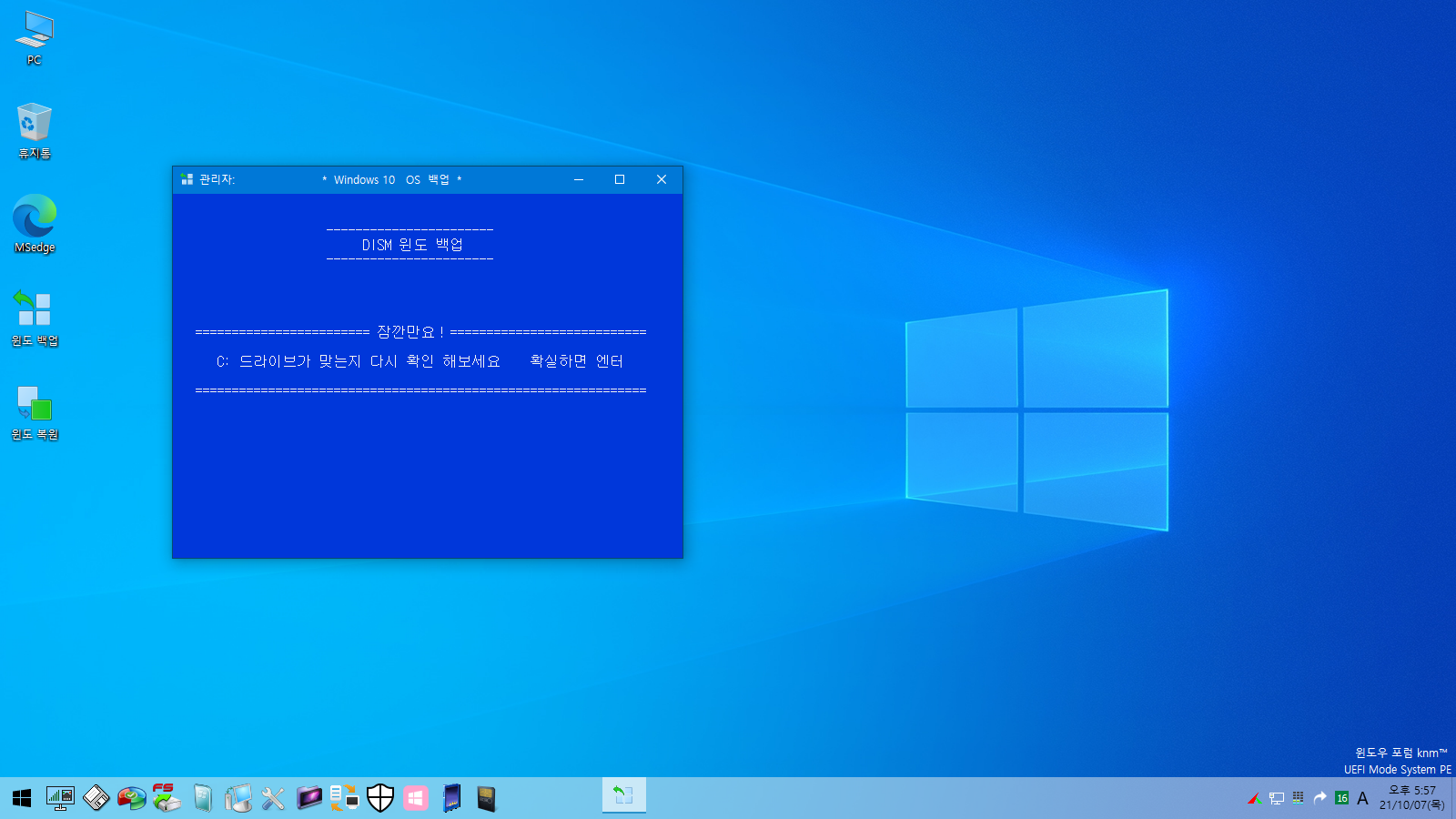
Task: Open the PC desktop icon
Action: 35,38
